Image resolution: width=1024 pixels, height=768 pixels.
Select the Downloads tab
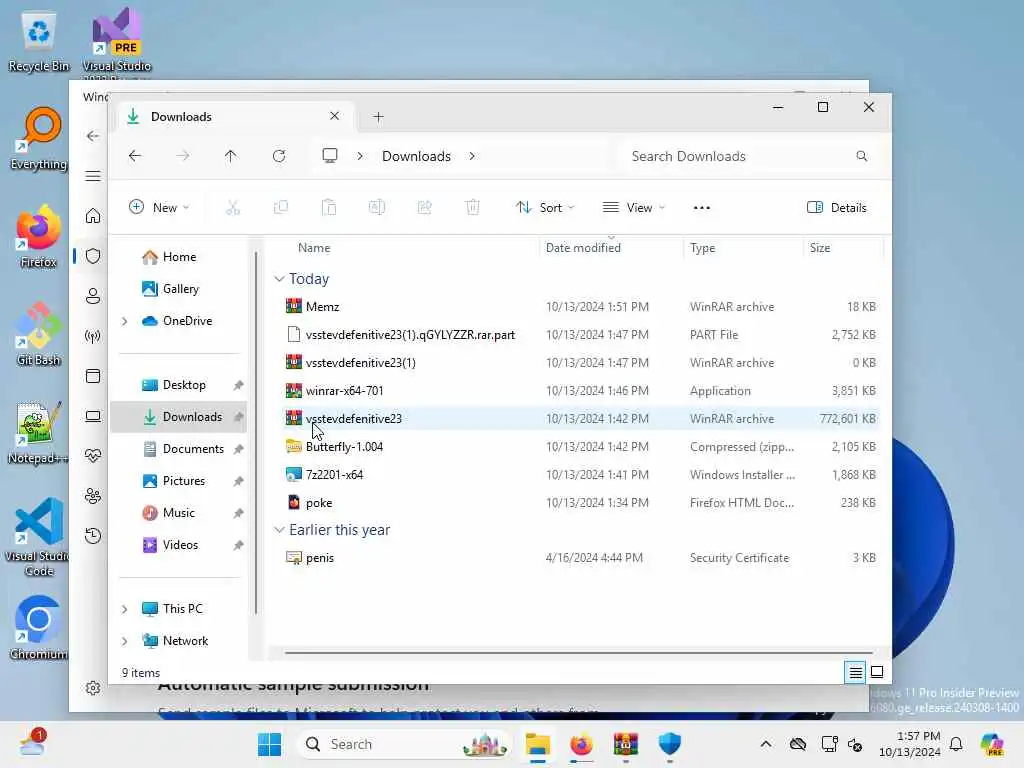click(x=235, y=117)
